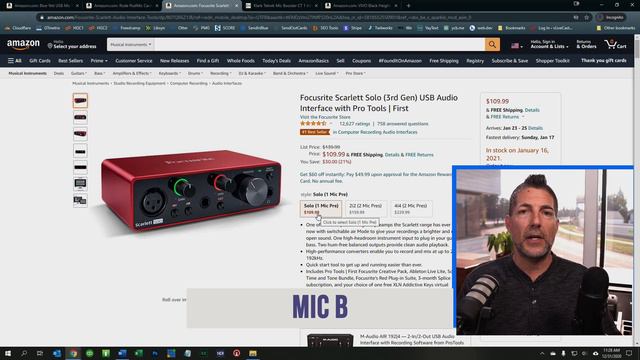Expand the DJ & Karaoke dropdown
The image size is (640, 360).
click(x=252, y=73)
